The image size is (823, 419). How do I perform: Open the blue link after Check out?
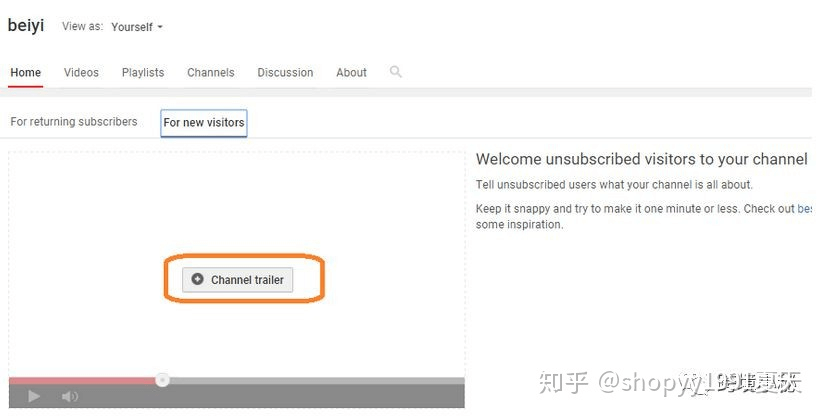click(804, 209)
